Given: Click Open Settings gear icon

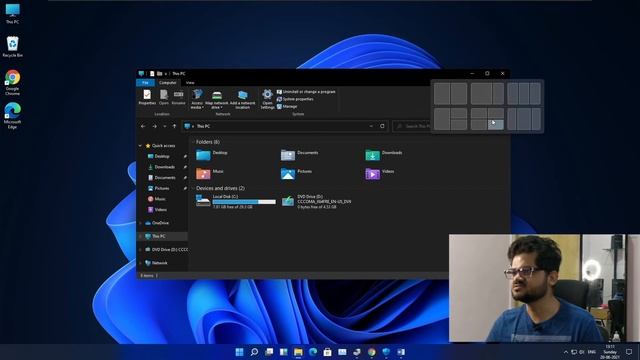Looking at the screenshot, I should click(267, 99).
